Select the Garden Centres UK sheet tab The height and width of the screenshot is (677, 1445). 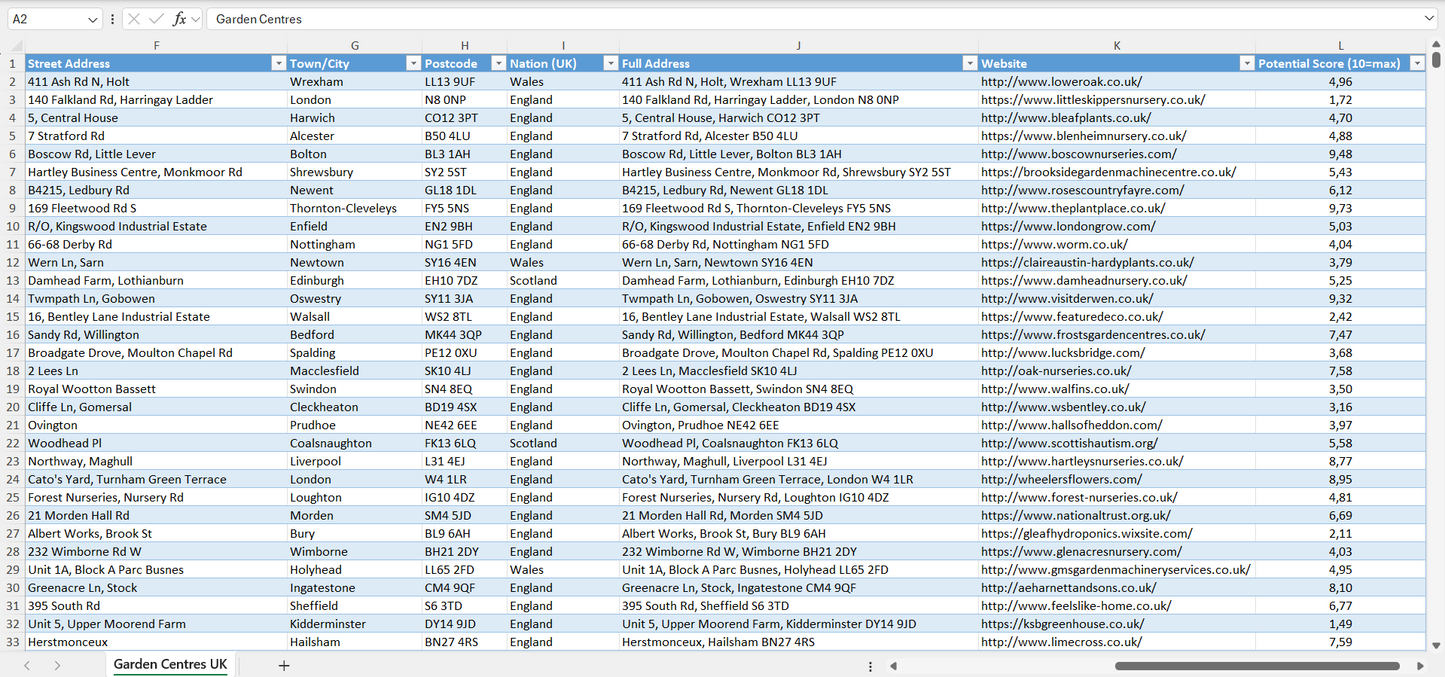tap(169, 664)
